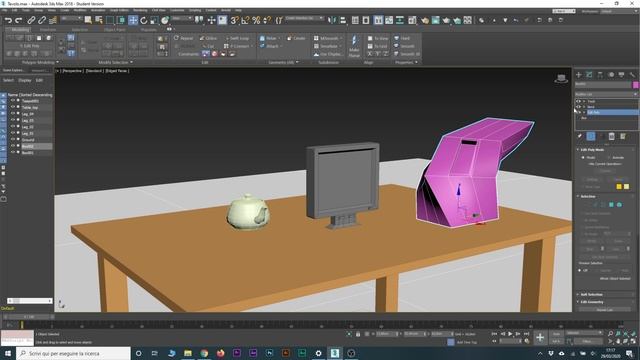The width and height of the screenshot is (640, 360).
Task: Click the Select by Name icon
Action: [99, 20]
